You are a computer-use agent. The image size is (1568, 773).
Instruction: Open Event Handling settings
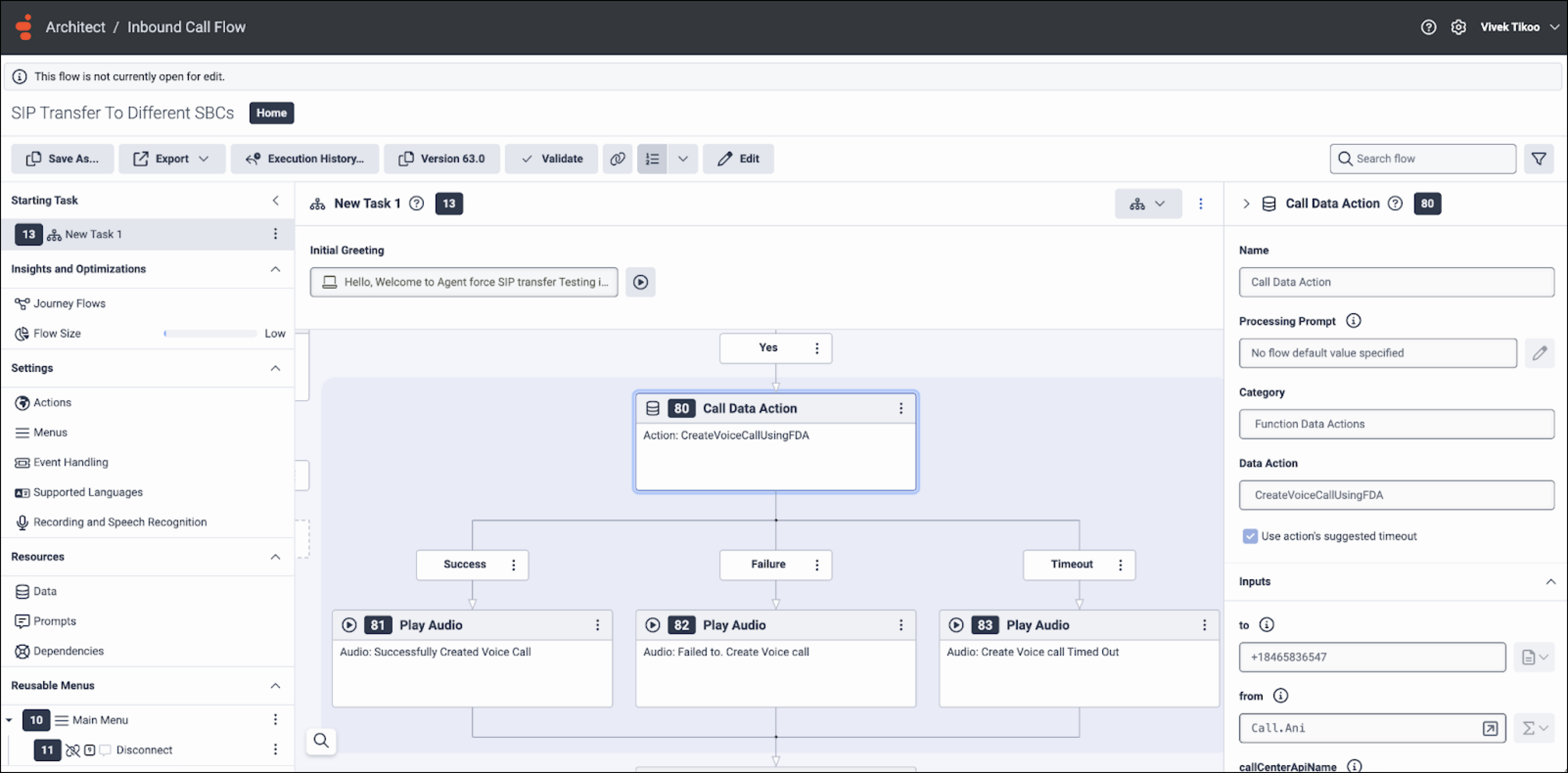point(70,462)
